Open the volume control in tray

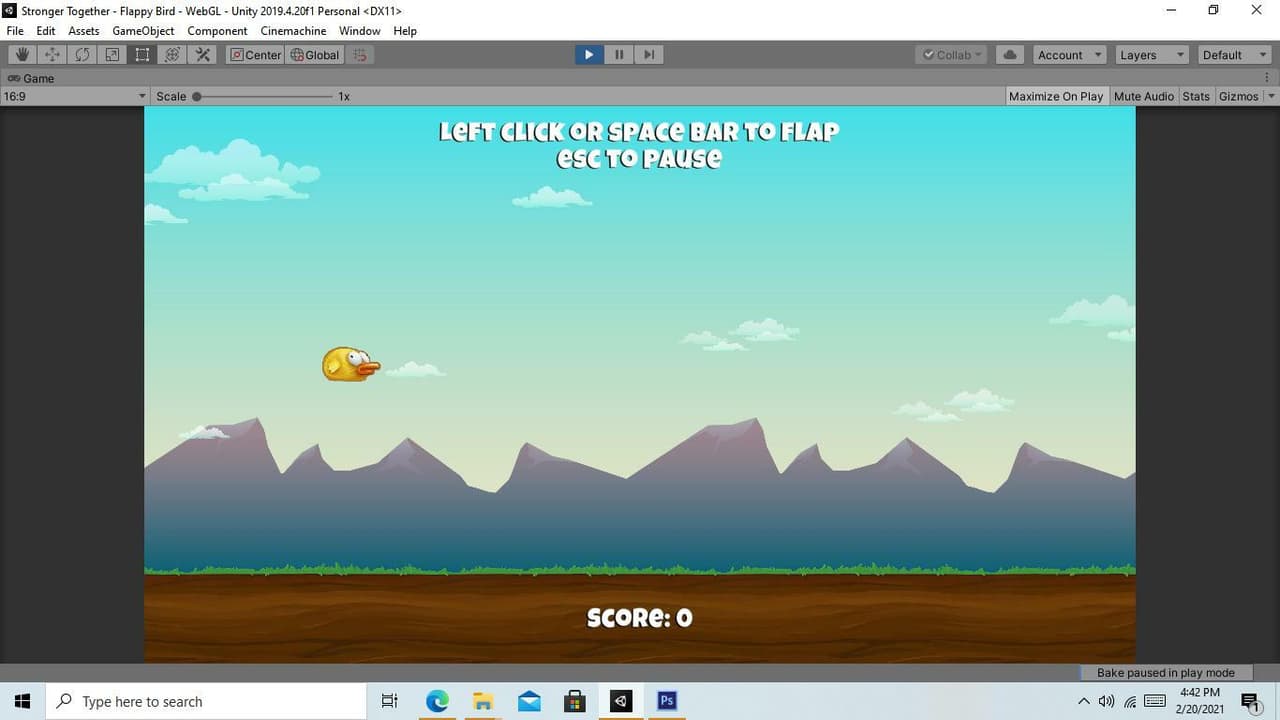[1106, 701]
